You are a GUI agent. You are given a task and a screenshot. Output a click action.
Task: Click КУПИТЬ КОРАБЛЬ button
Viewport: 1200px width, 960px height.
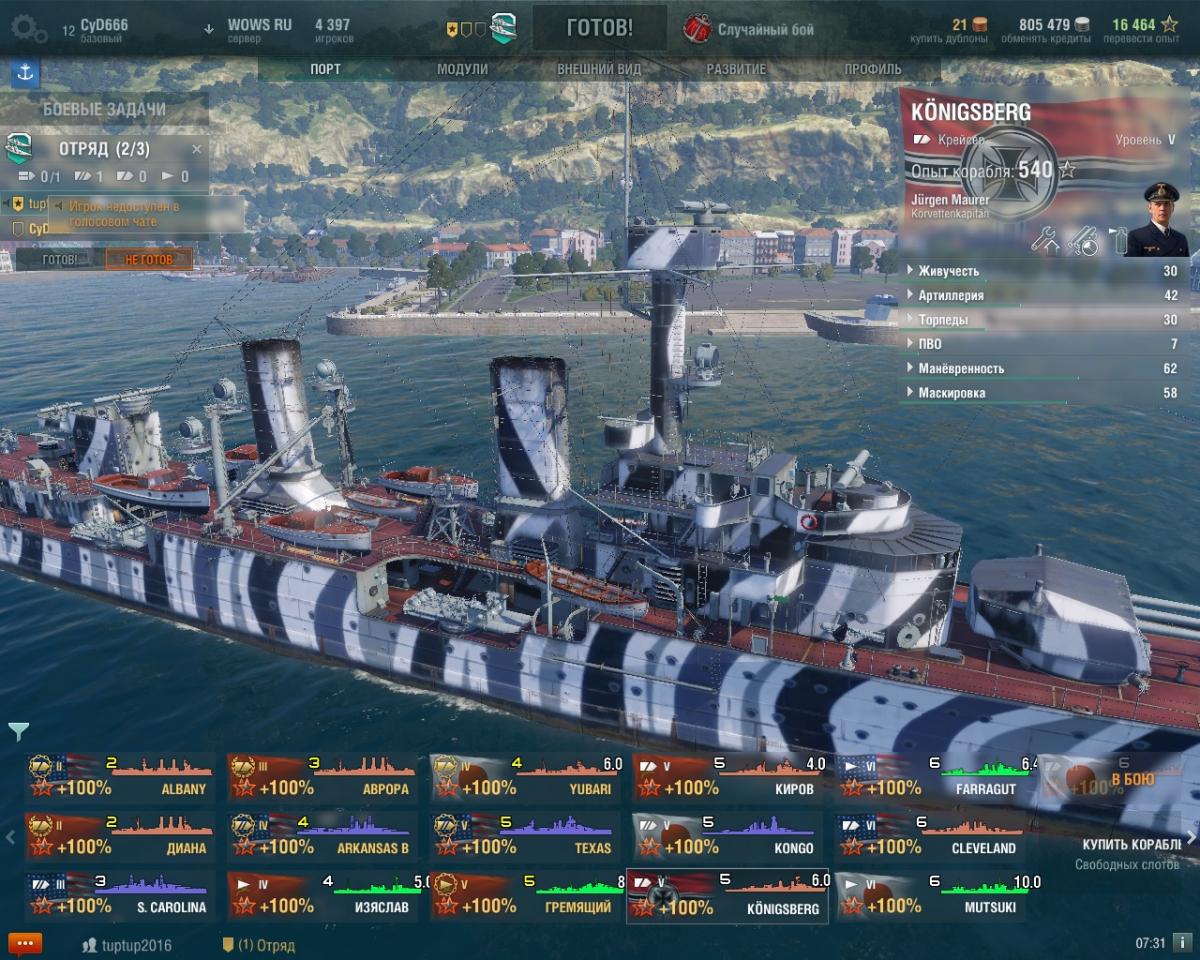(x=1131, y=844)
